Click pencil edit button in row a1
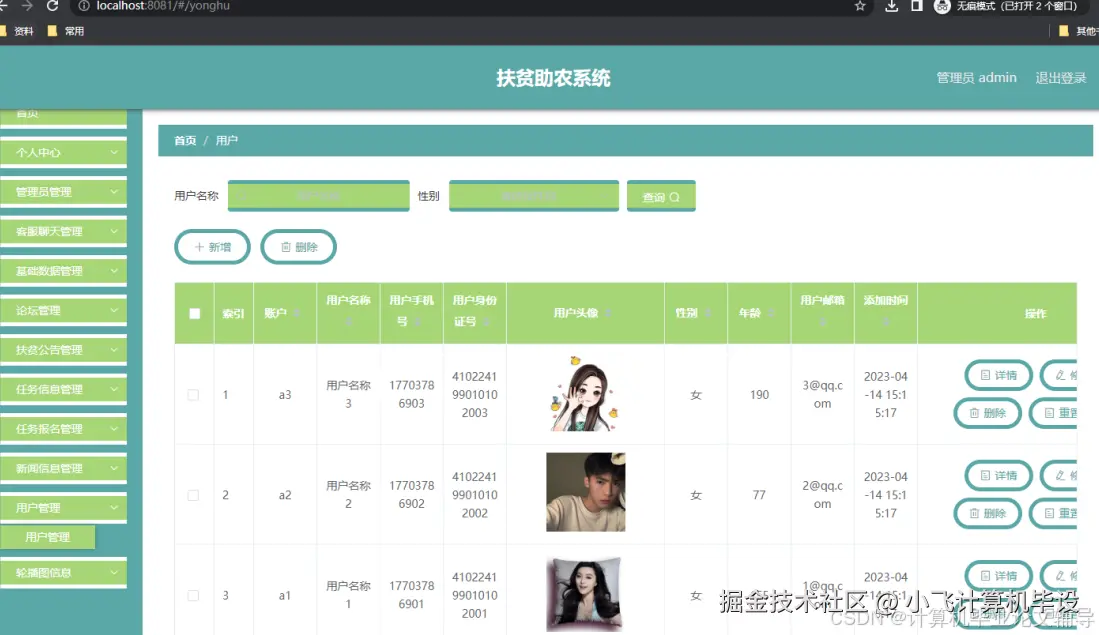 [1060, 575]
